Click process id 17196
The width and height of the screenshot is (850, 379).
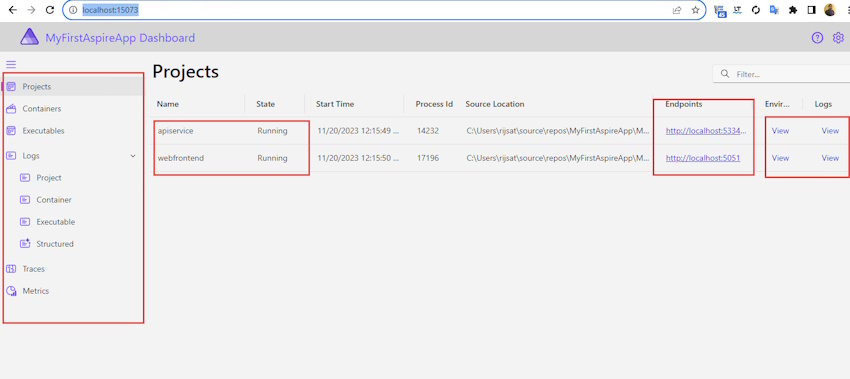tap(428, 158)
